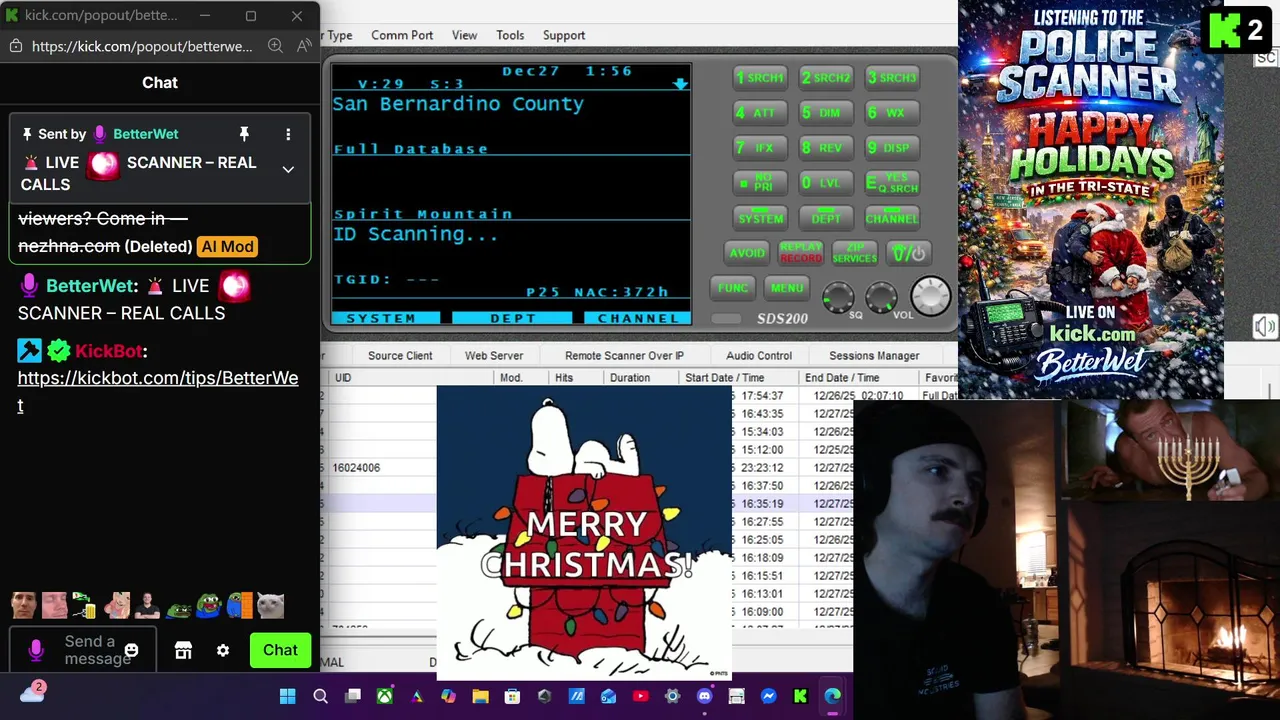The width and height of the screenshot is (1280, 720).
Task: Click the gray SYSTEM keypad button
Action: [x=760, y=218]
